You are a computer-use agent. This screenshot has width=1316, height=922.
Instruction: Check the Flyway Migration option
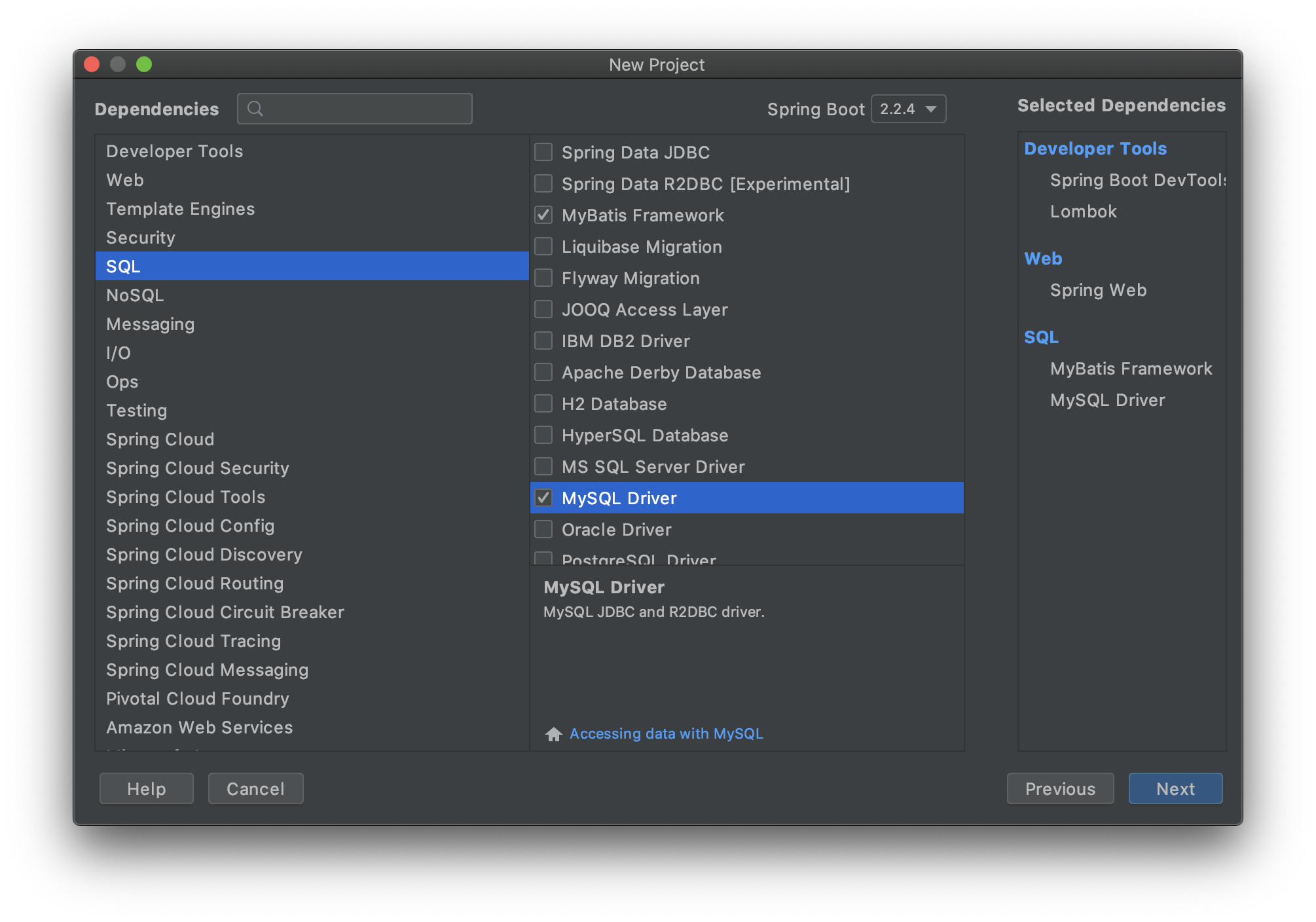click(x=543, y=278)
